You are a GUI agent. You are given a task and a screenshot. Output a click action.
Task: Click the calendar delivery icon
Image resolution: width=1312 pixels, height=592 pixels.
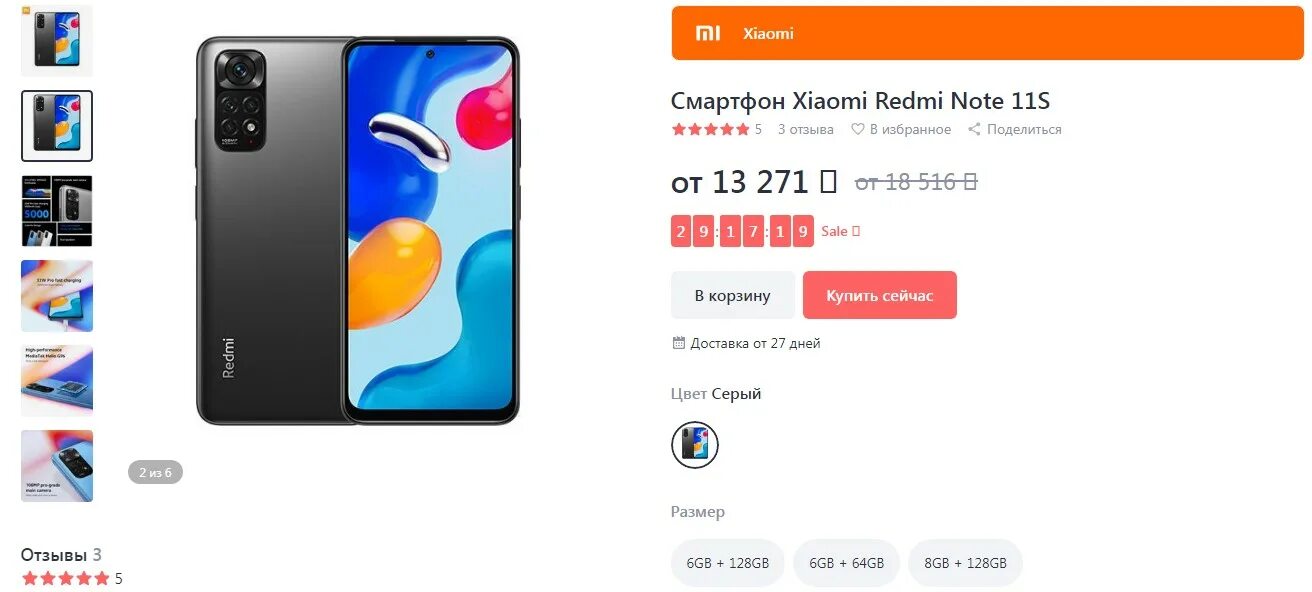(x=678, y=343)
